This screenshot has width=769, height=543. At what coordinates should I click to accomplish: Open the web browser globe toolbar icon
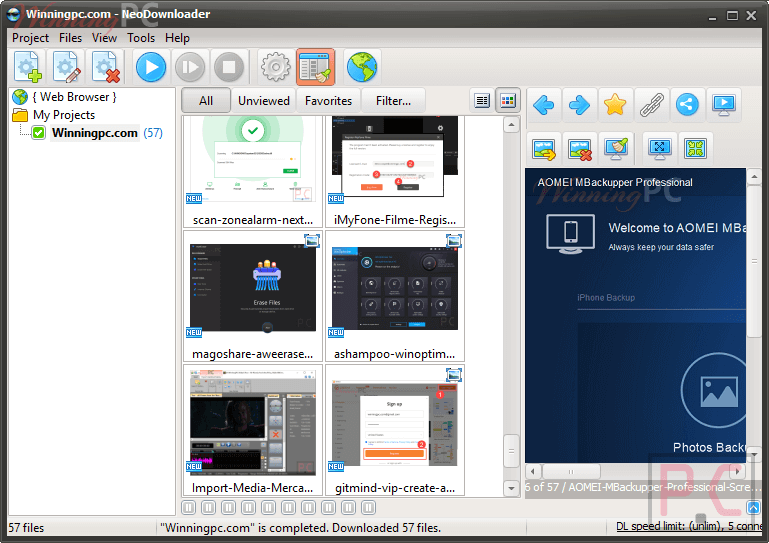click(362, 67)
